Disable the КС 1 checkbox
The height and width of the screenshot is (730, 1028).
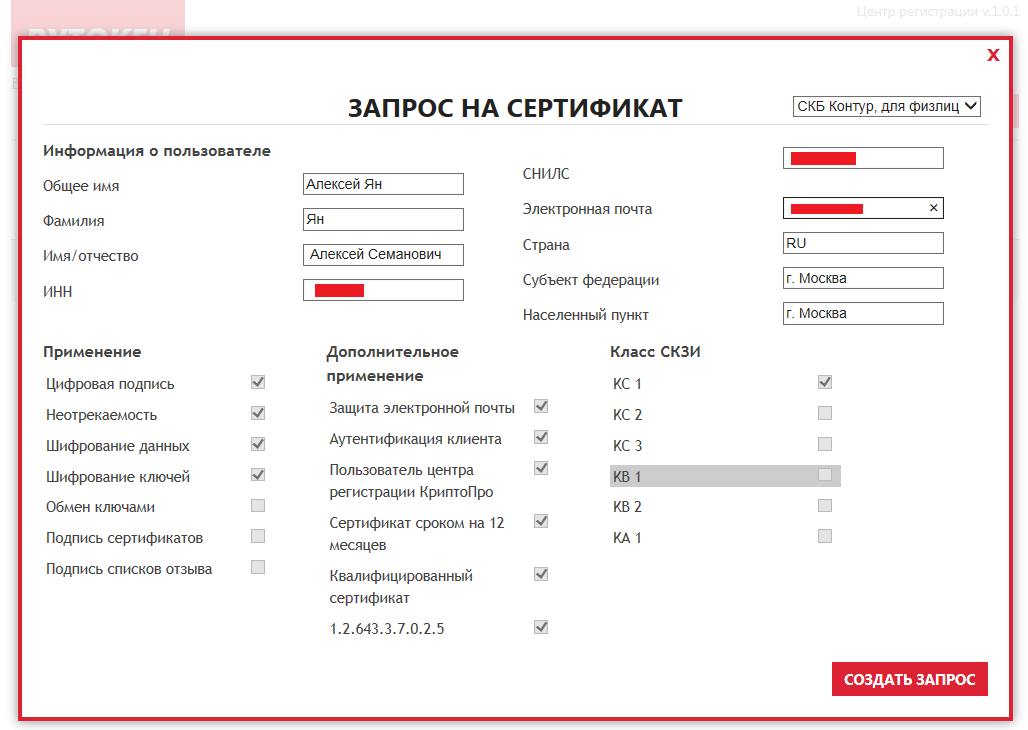coord(824,381)
